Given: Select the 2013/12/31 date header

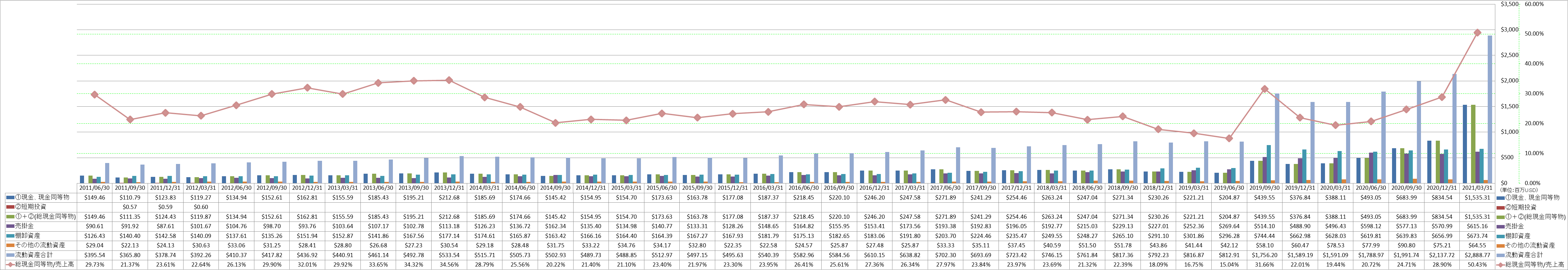Looking at the screenshot, I should coord(449,188).
